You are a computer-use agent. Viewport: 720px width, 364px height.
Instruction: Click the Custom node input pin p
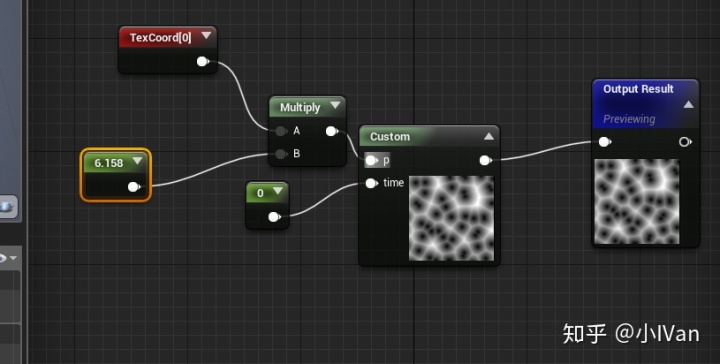371,161
